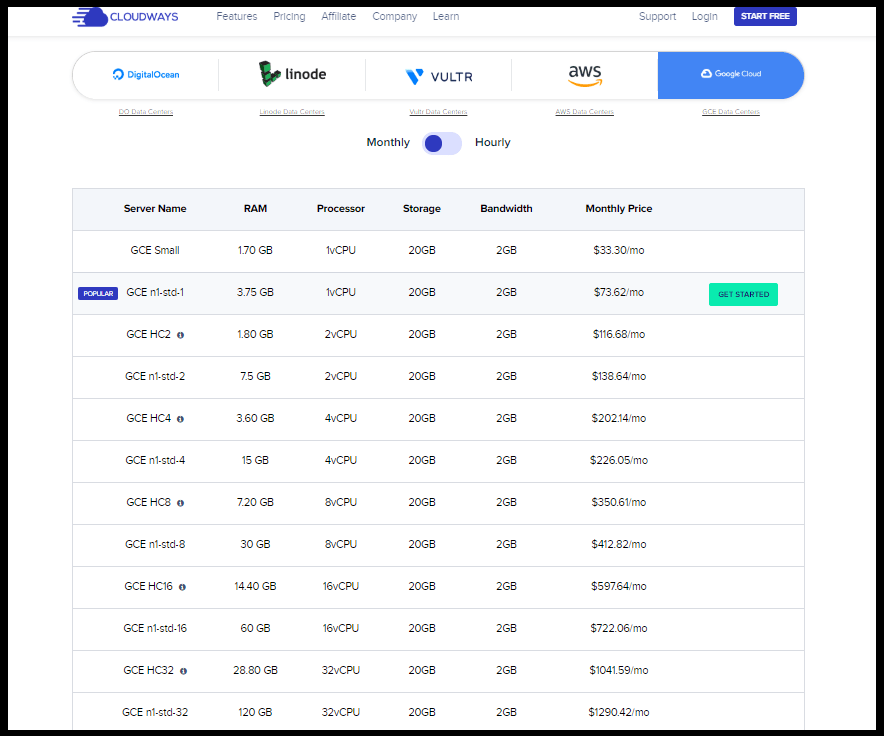The width and height of the screenshot is (884, 736).
Task: Open DO Data Centers link
Action: tap(146, 112)
